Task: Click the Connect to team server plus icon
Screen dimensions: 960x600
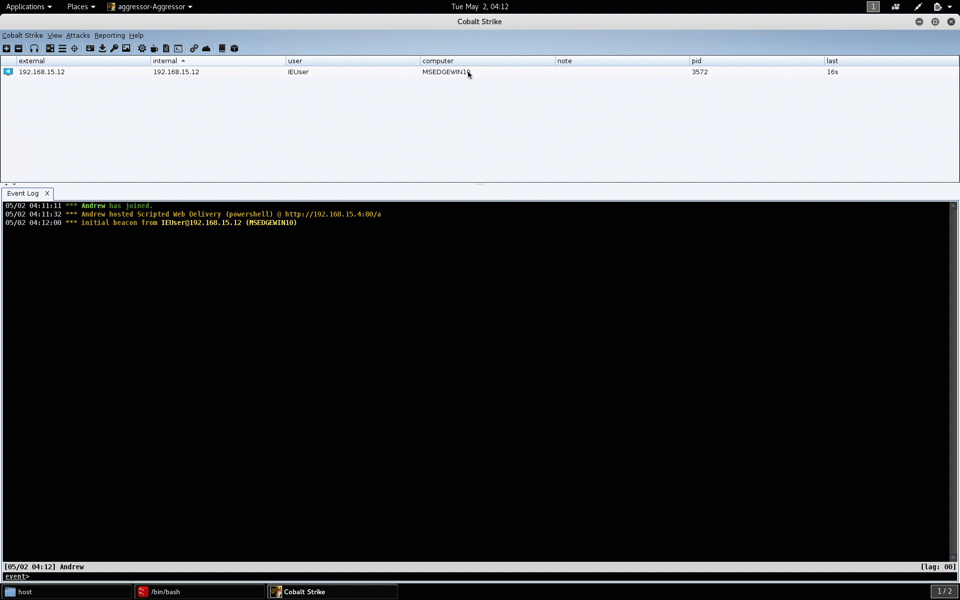Action: pos(6,48)
